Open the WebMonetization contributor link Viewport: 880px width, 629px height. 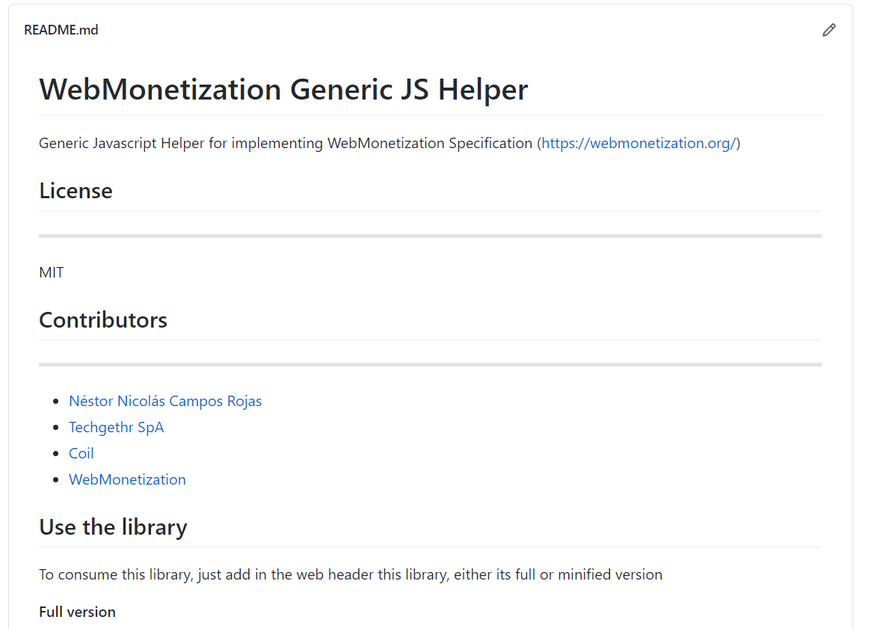pyautogui.click(x=127, y=479)
